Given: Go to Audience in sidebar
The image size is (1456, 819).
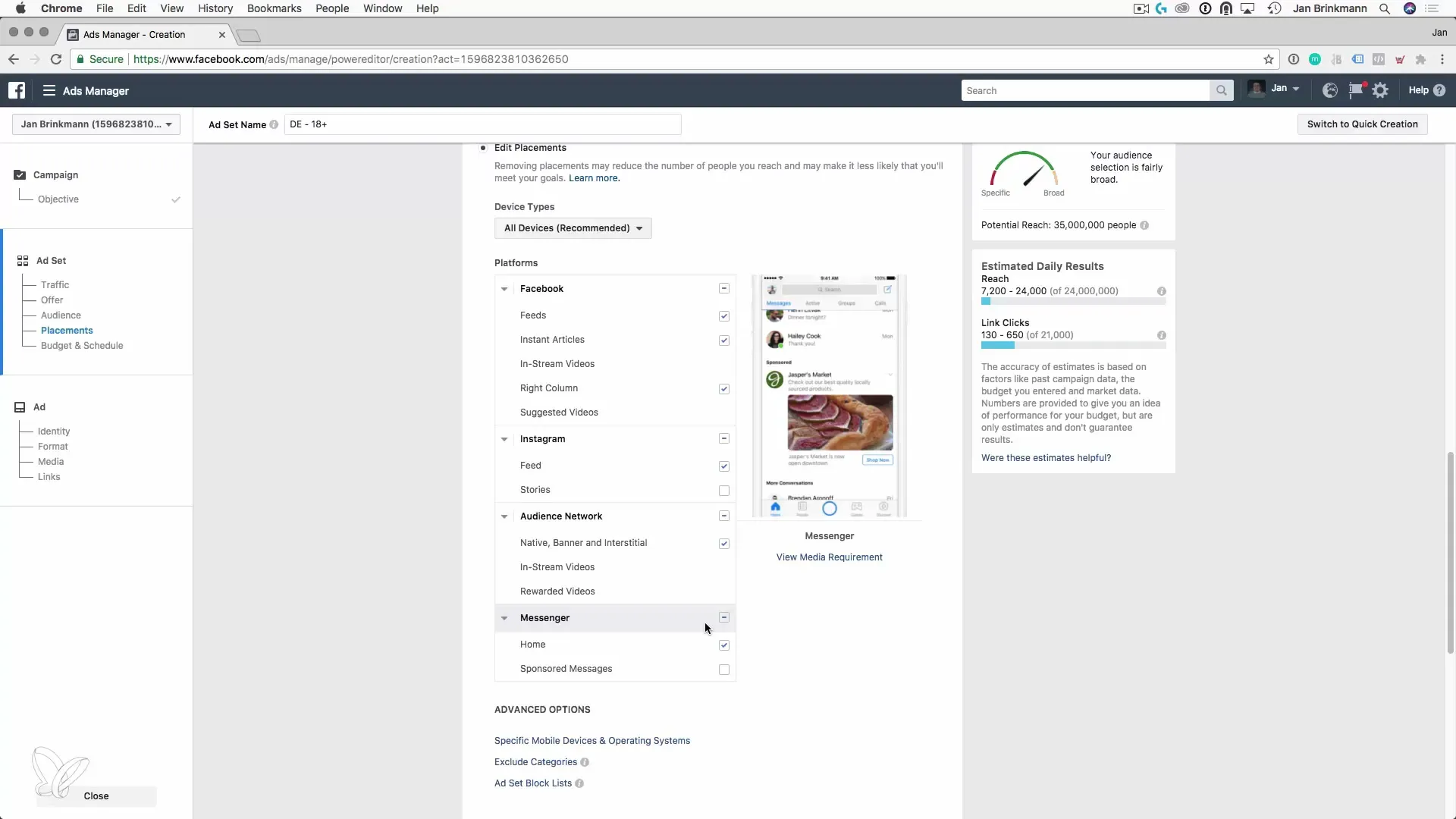Looking at the screenshot, I should (61, 315).
